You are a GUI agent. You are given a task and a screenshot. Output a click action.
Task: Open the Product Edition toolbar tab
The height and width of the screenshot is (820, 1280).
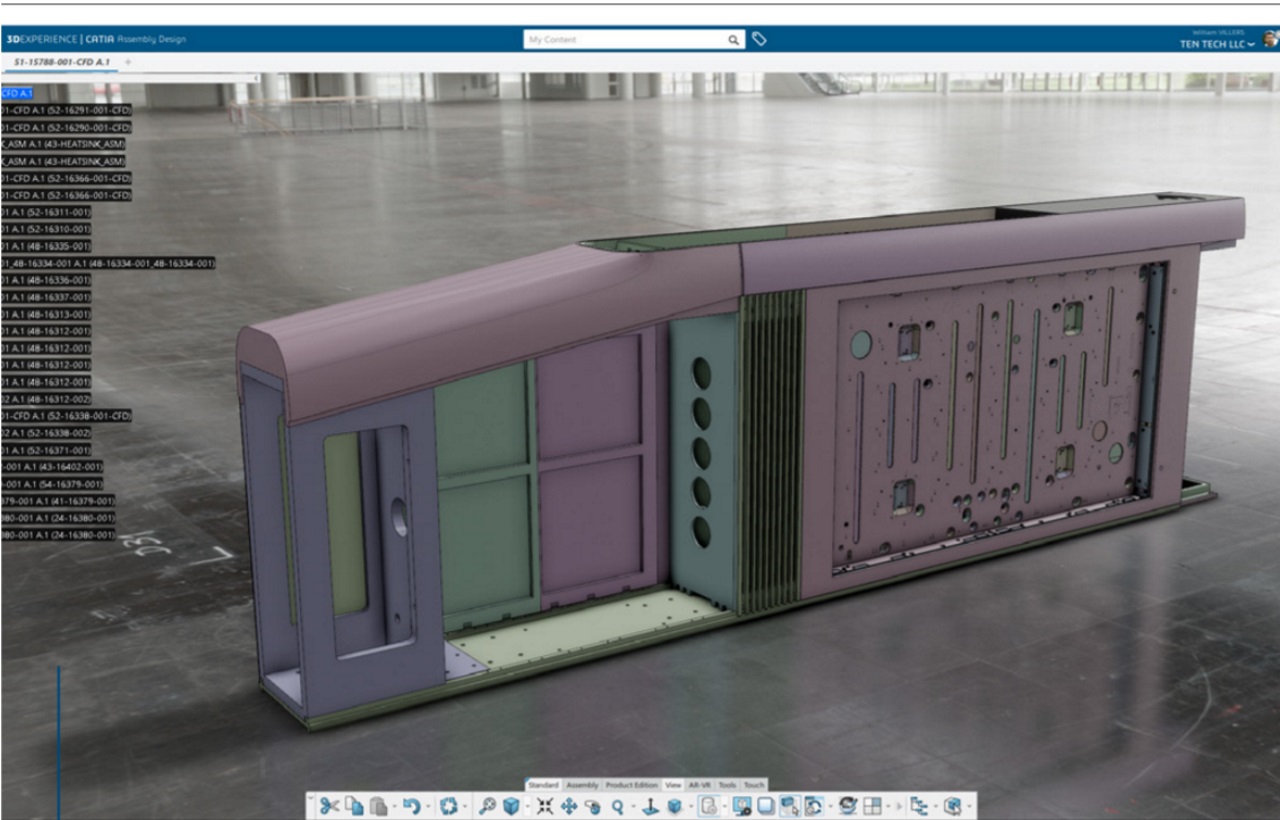pos(632,785)
